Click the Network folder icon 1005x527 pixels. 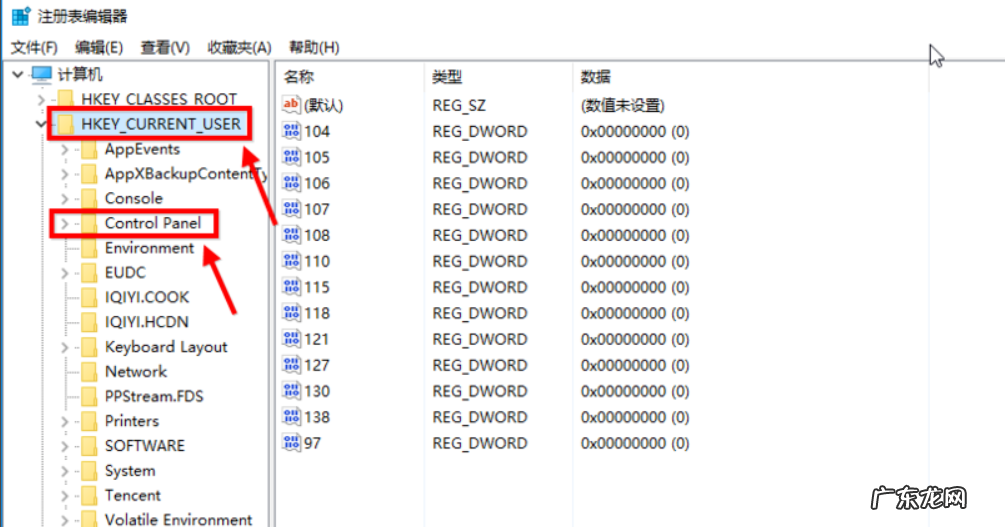pos(90,372)
